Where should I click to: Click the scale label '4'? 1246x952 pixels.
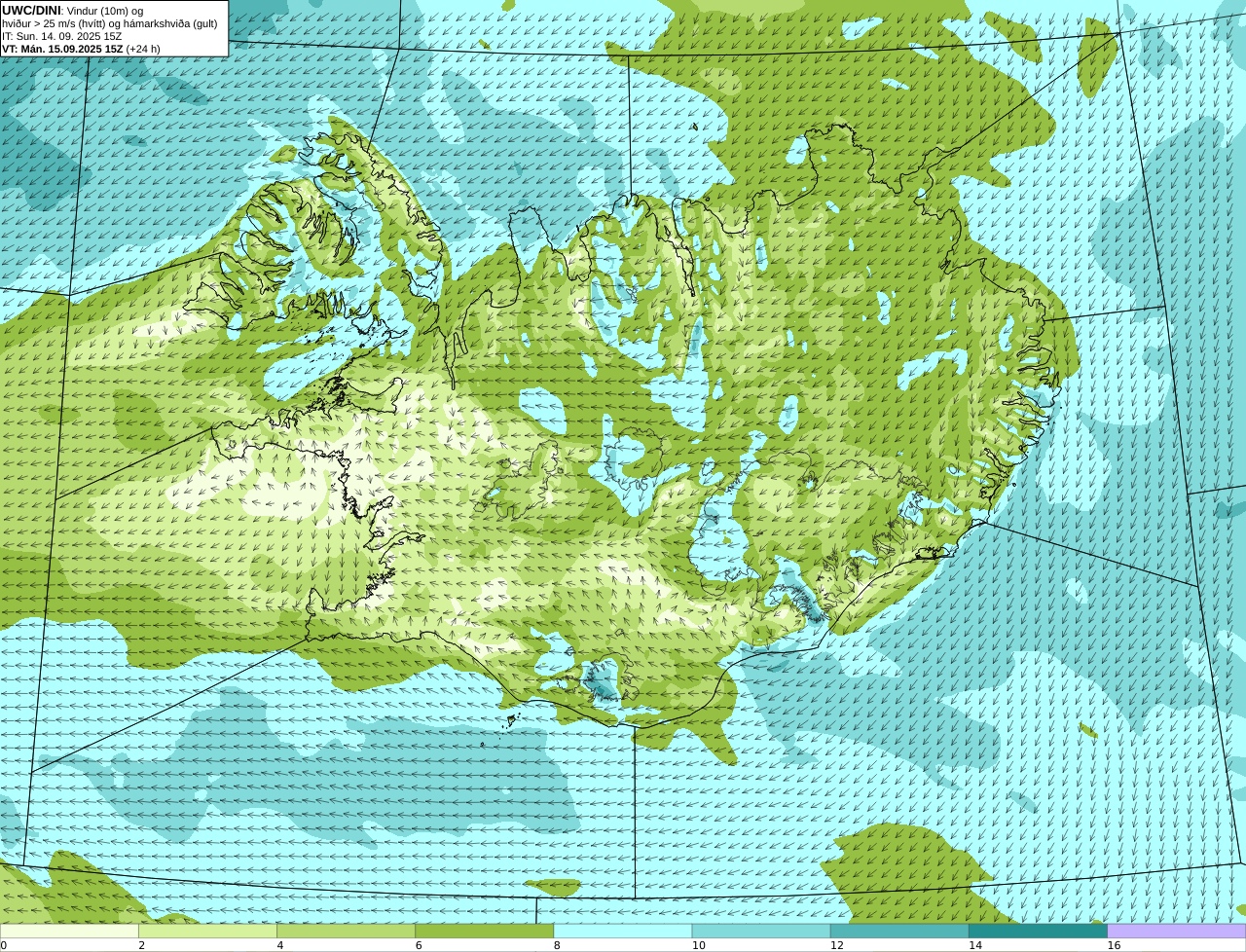280,945
